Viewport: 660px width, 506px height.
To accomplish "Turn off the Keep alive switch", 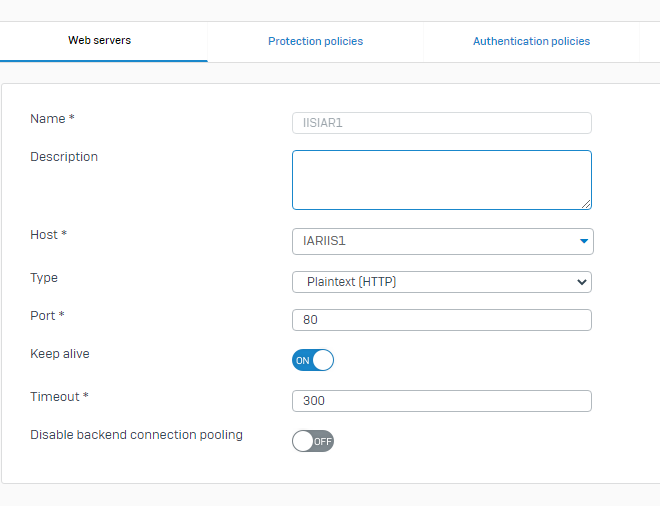I will pos(313,360).
